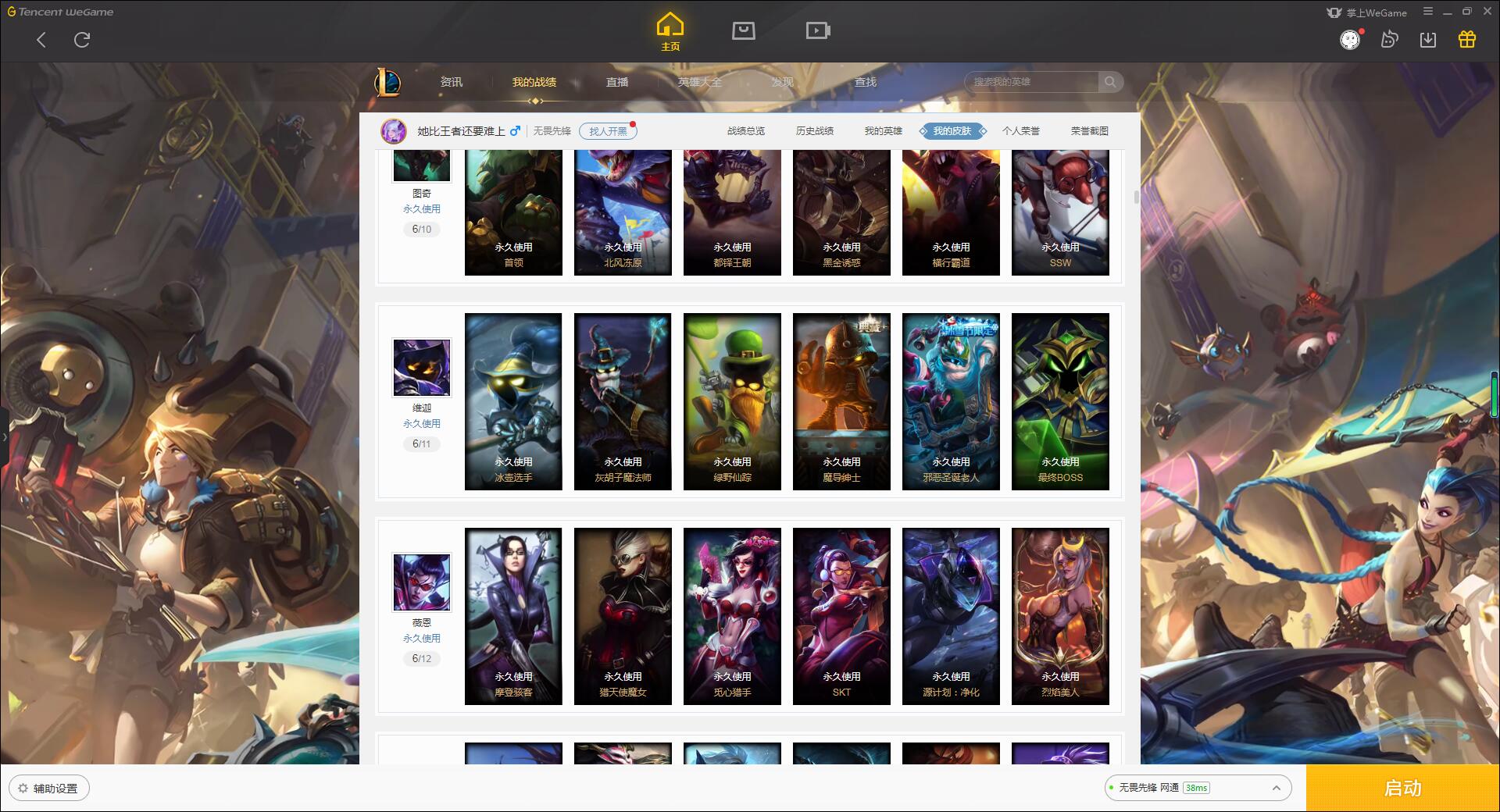This screenshot has height=812, width=1500.
Task: Open the 主页 home icon
Action: [x=670, y=31]
